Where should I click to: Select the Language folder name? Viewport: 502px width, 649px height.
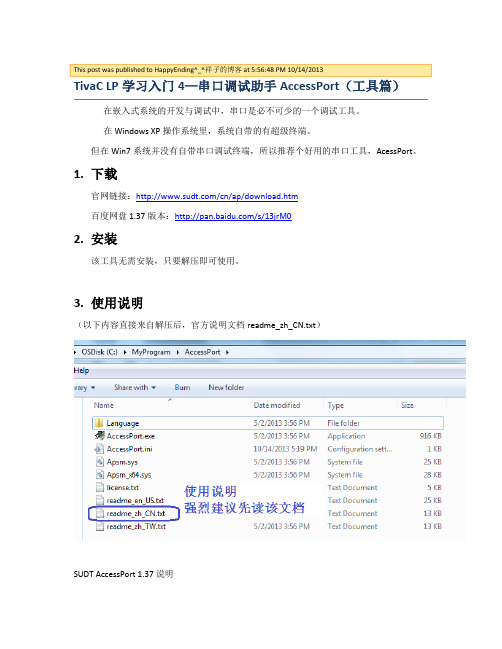[122, 423]
